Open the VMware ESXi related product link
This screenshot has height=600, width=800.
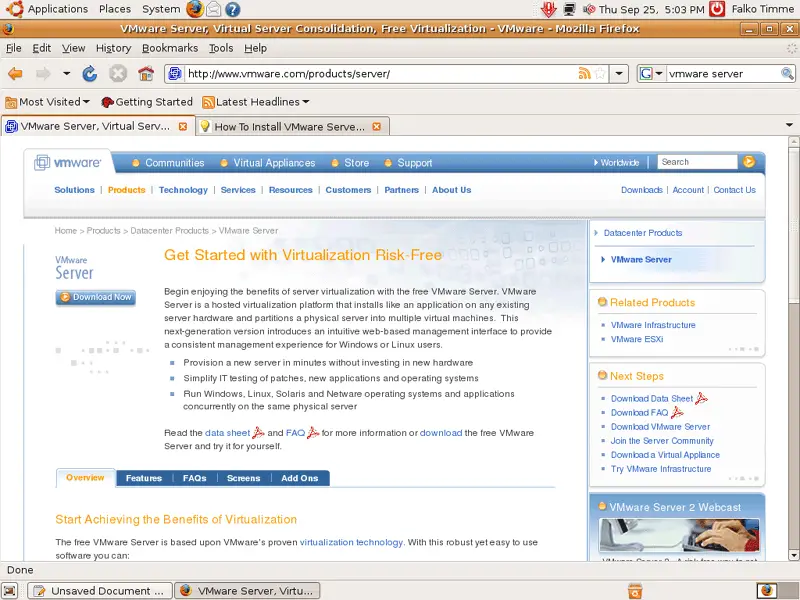[x=637, y=339]
